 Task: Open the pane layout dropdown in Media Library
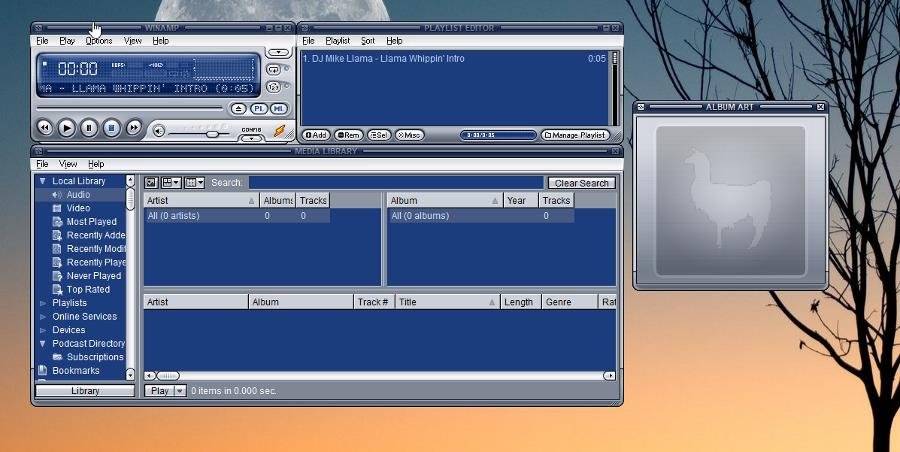point(171,183)
